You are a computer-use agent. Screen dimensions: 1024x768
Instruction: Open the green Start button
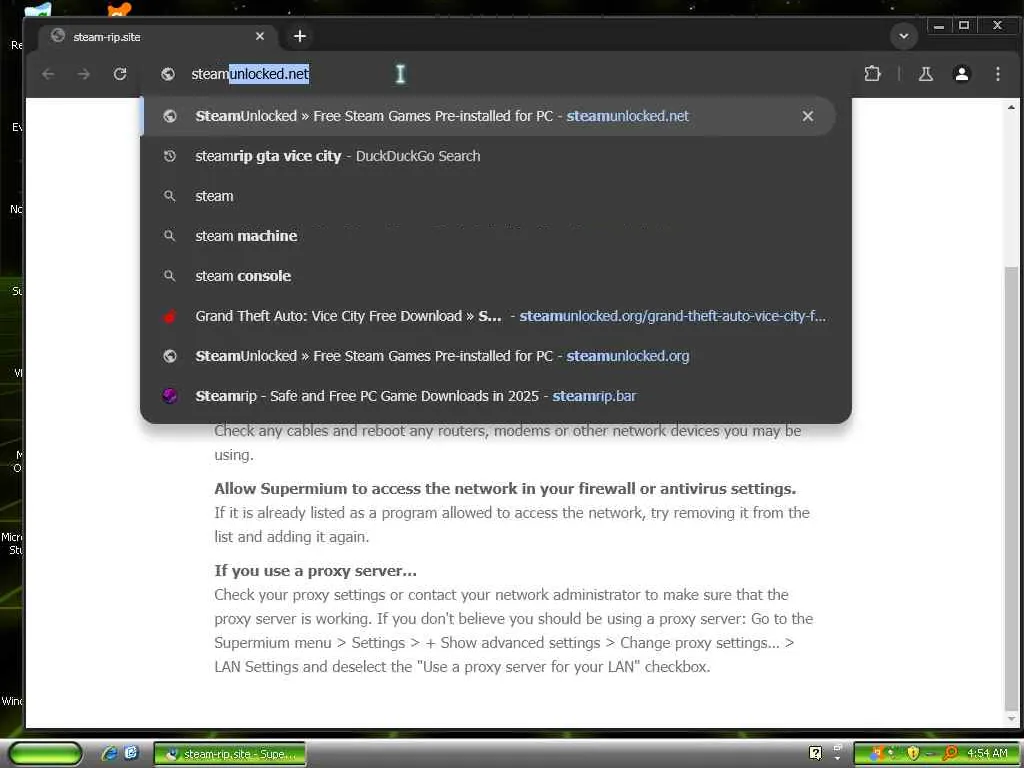tap(45, 754)
